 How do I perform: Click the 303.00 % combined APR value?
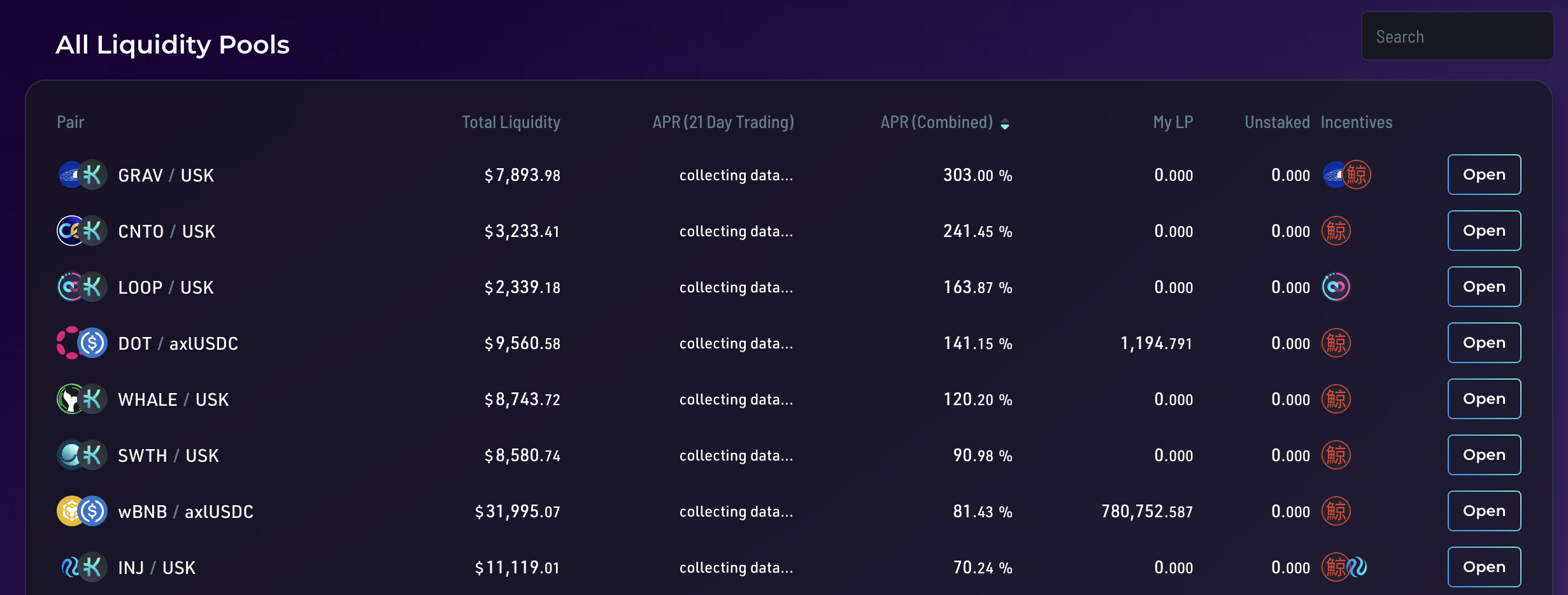click(x=978, y=175)
